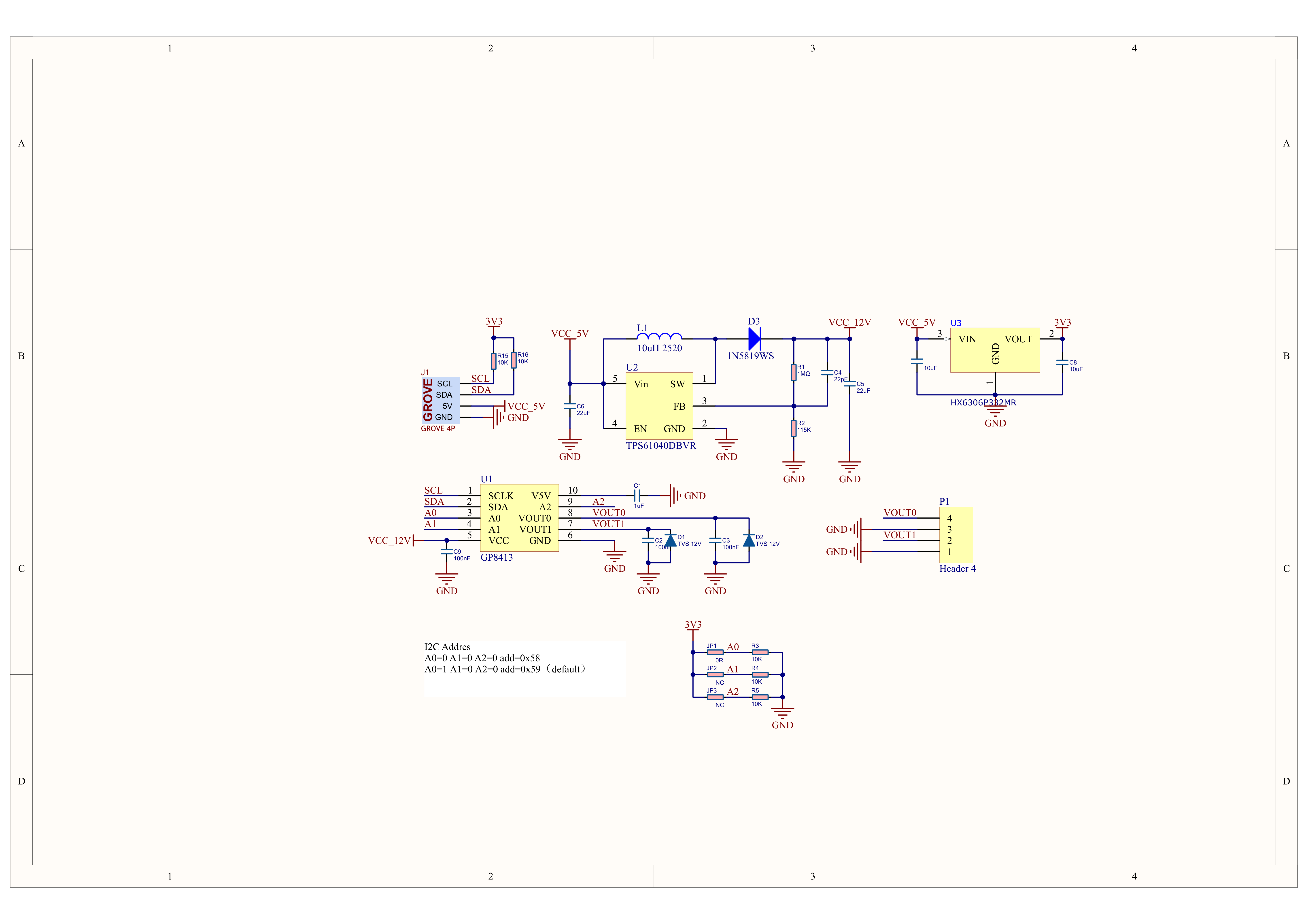Click the 'HX6306P332MR' part label
This screenshot has width=1308, height=924.
click(983, 402)
